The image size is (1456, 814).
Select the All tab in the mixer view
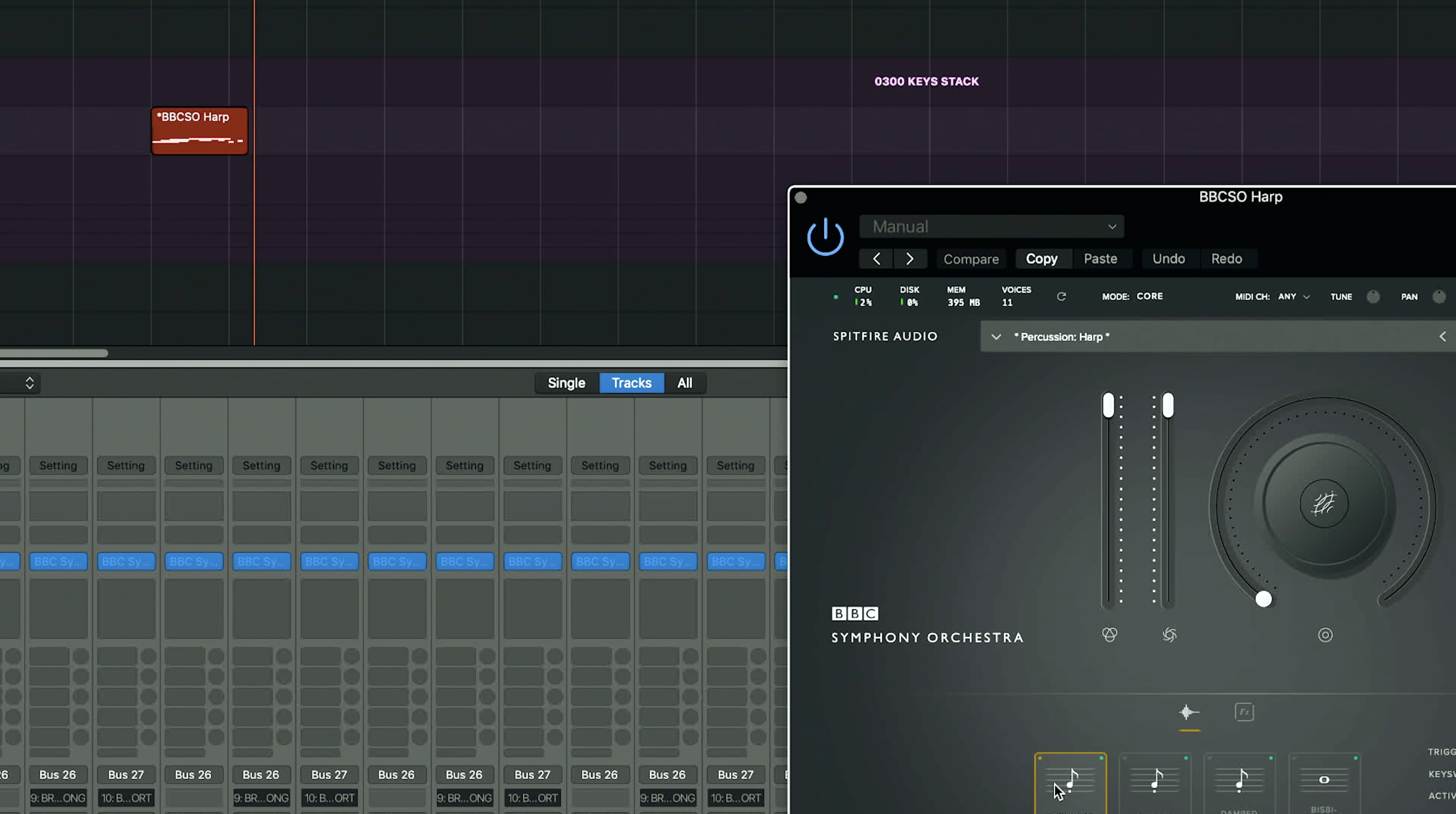pyautogui.click(x=685, y=382)
